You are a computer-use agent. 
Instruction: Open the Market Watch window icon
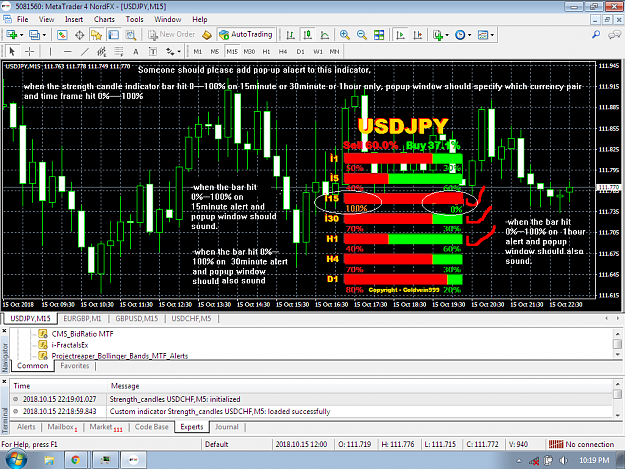[62, 35]
